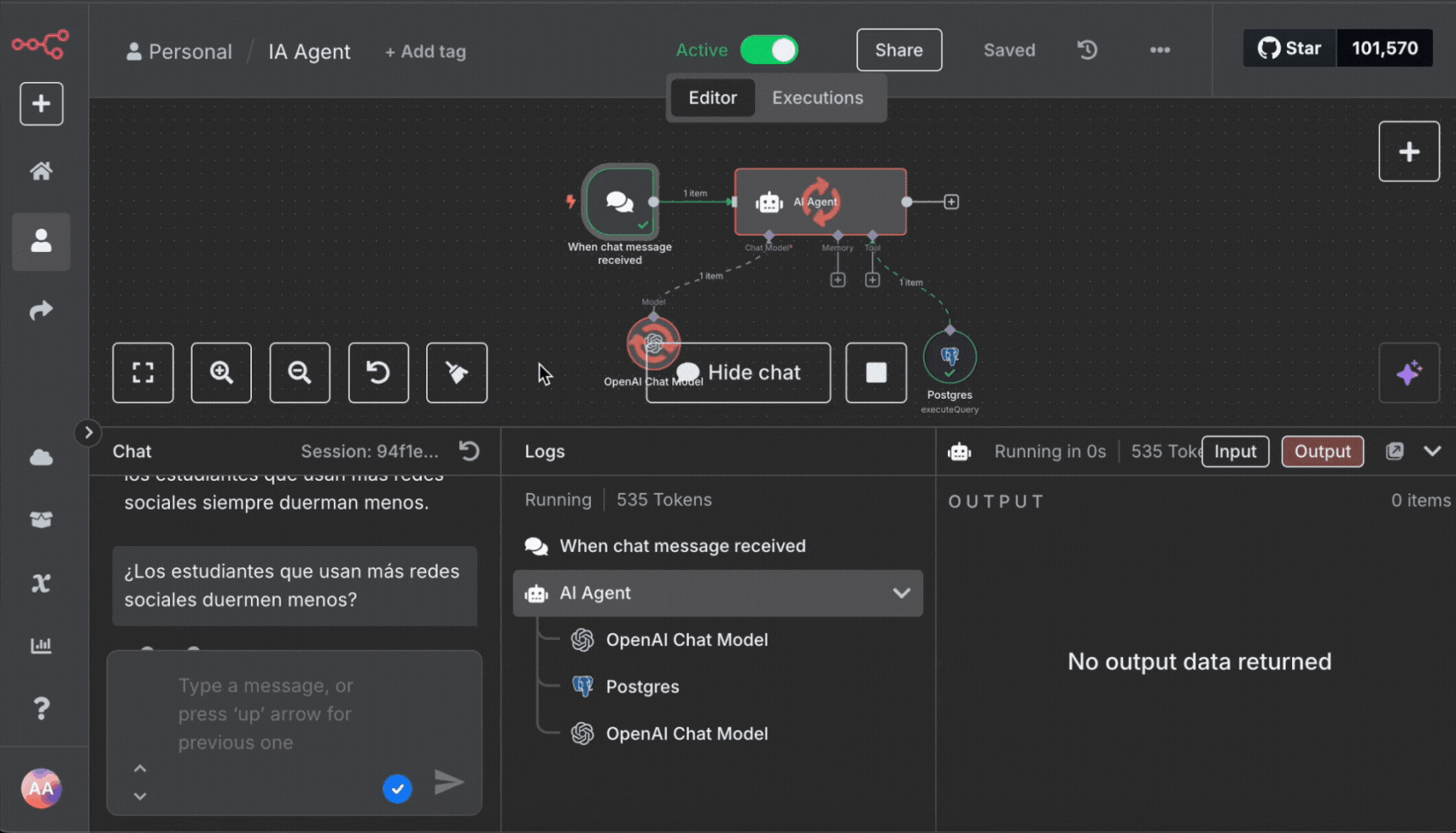Viewport: 1456px width, 833px height.
Task: Pop out the logs panel
Action: [x=1394, y=451]
